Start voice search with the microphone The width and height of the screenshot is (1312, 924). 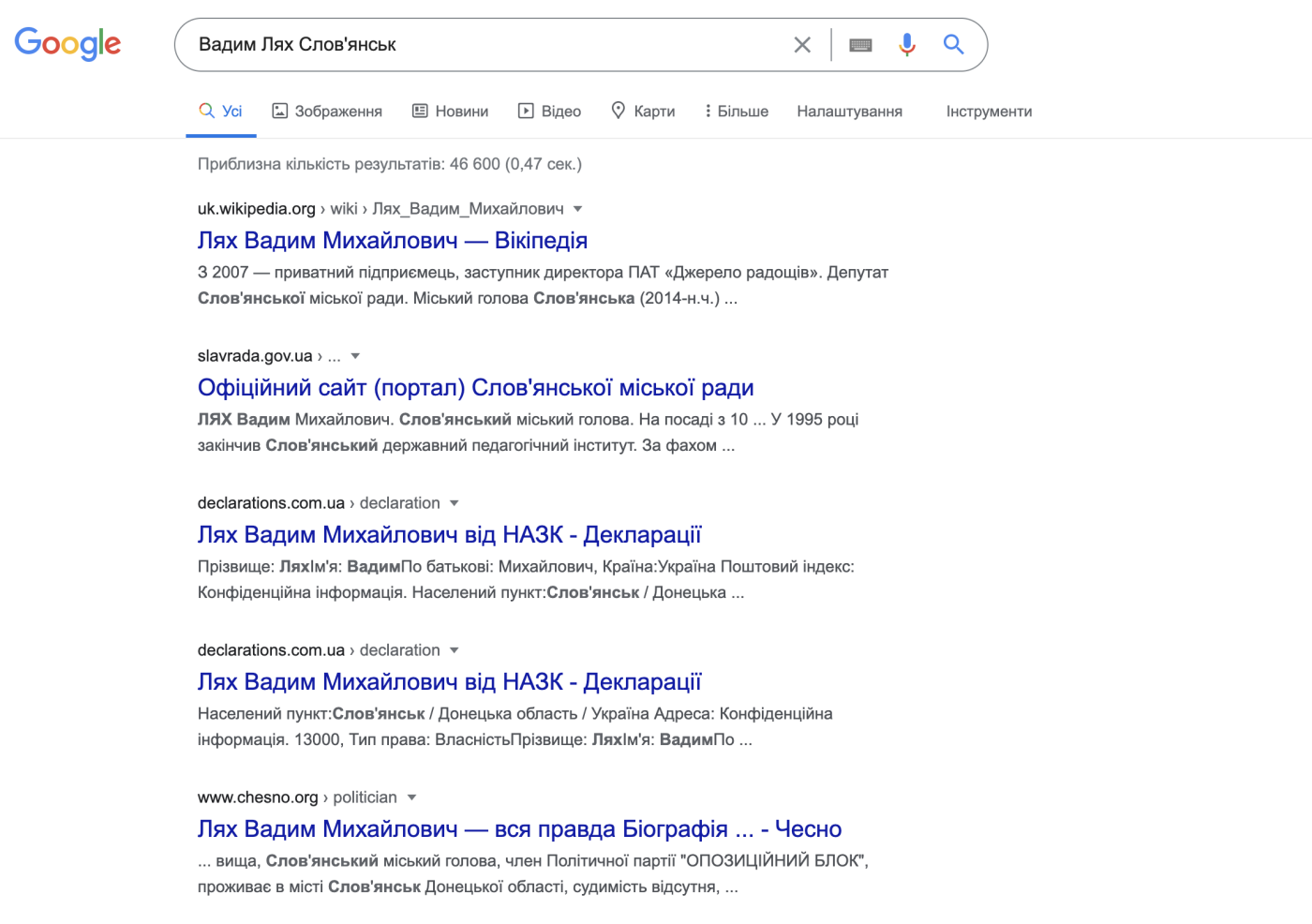pyautogui.click(x=906, y=44)
